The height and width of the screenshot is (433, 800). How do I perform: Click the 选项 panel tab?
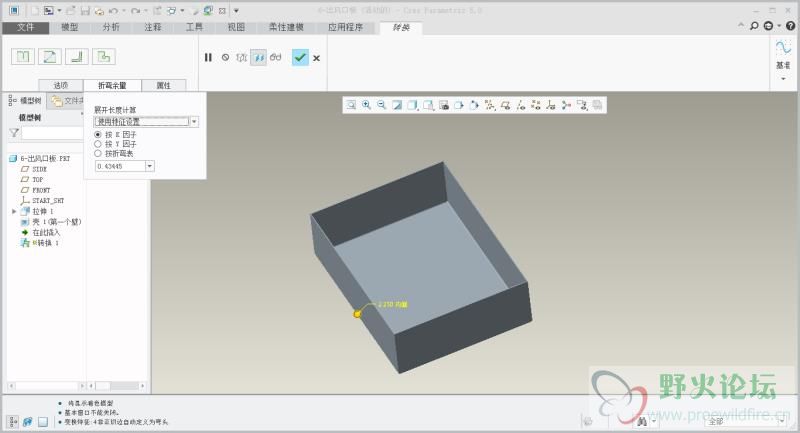60,86
